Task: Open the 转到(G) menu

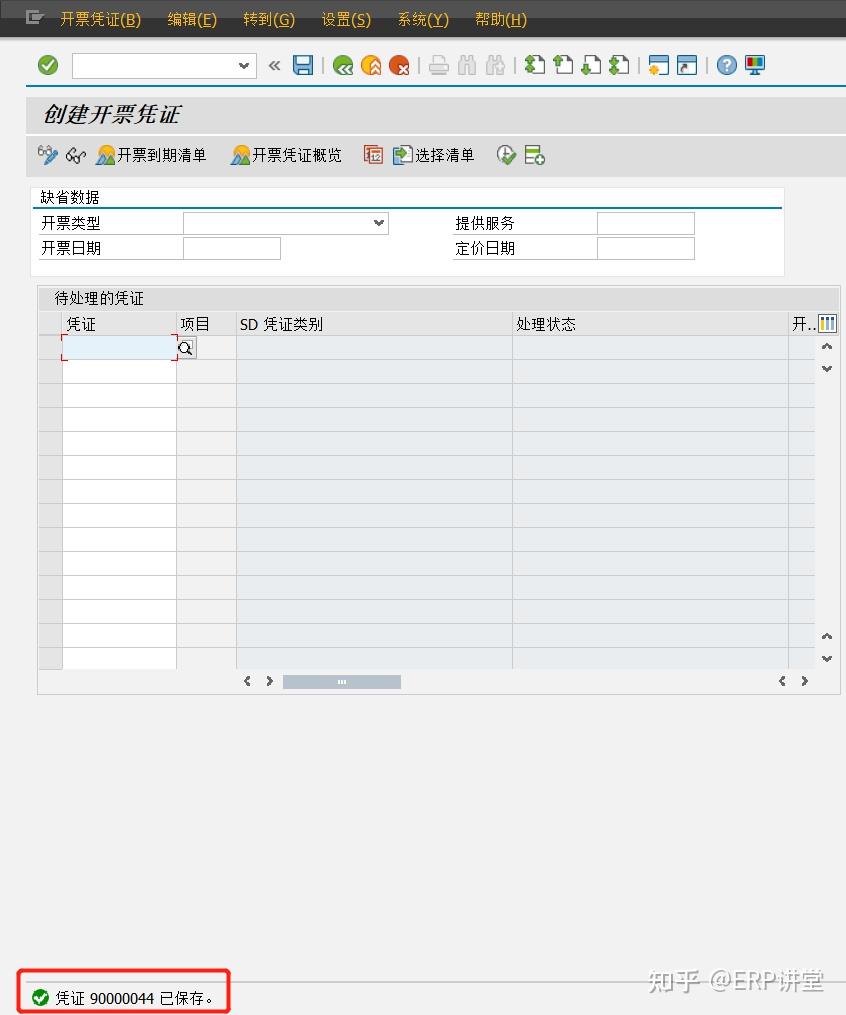Action: pos(268,19)
